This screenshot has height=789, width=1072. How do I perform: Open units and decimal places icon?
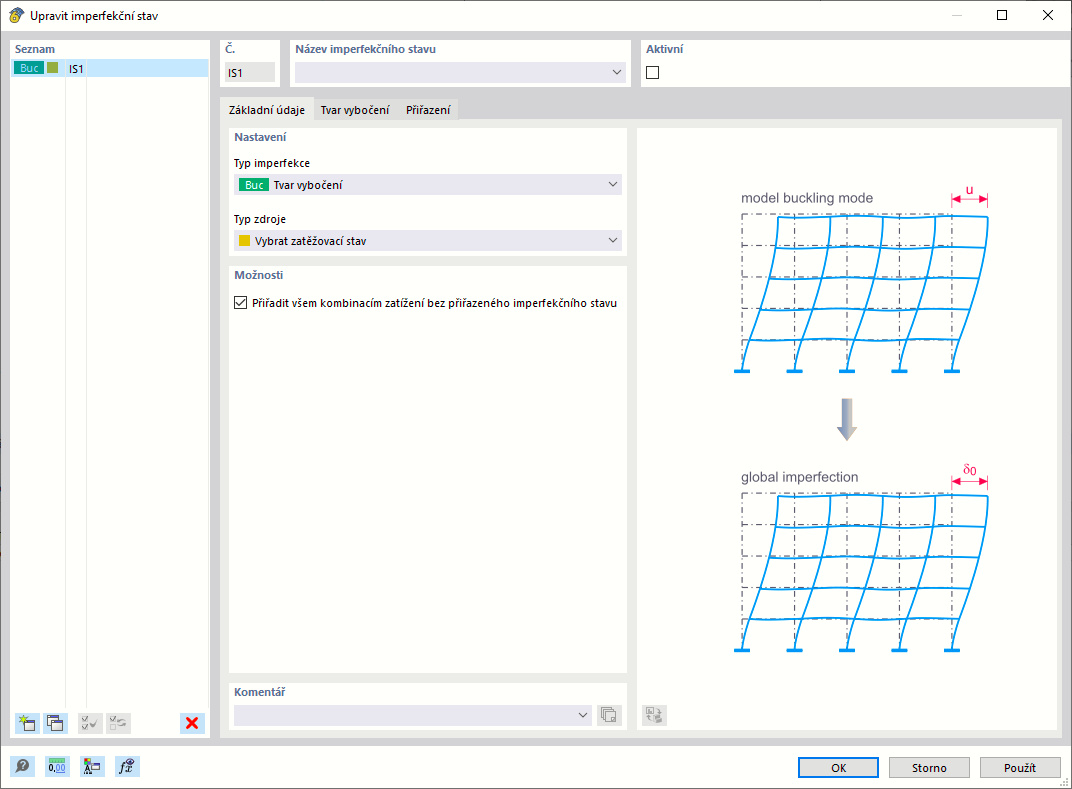click(x=57, y=766)
